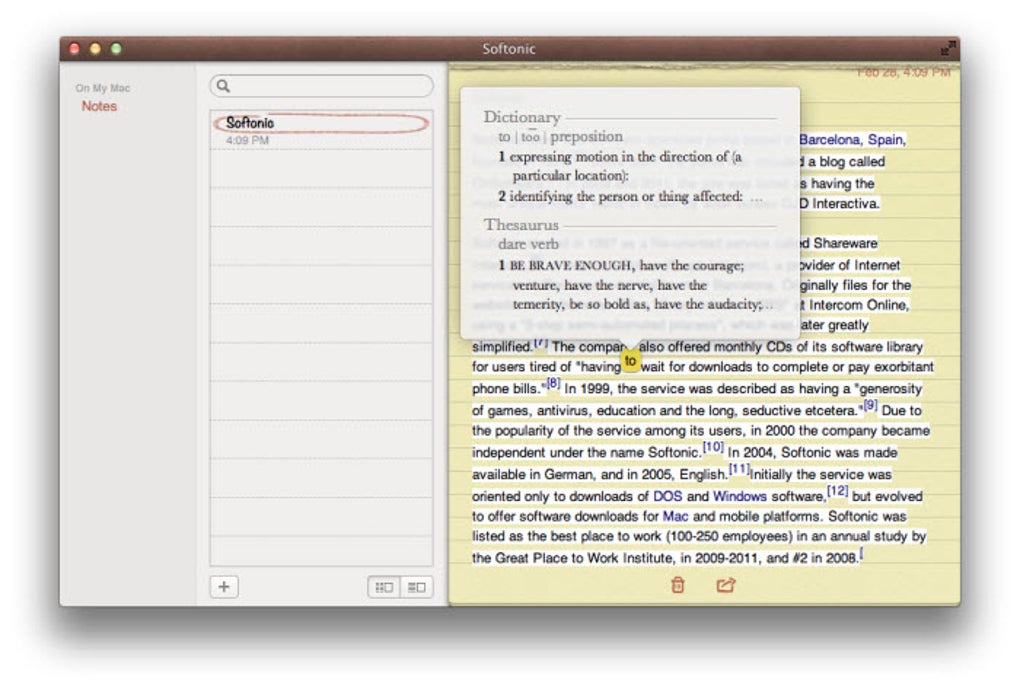Add a new note with plus button
Image resolution: width=1020 pixels, height=689 pixels.
224,587
